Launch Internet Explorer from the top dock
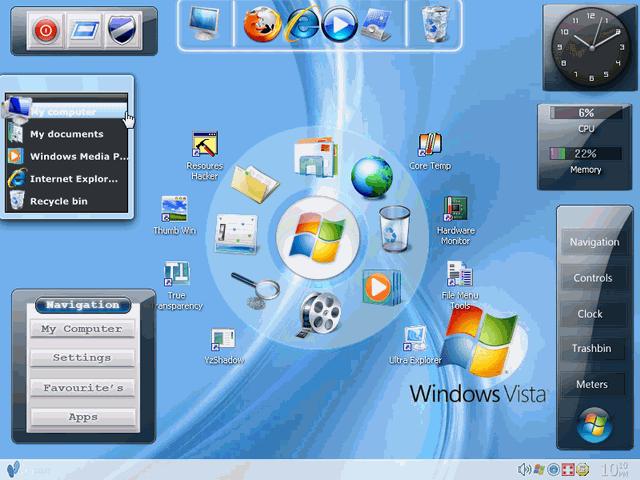The image size is (640, 480). pyautogui.click(x=302, y=24)
